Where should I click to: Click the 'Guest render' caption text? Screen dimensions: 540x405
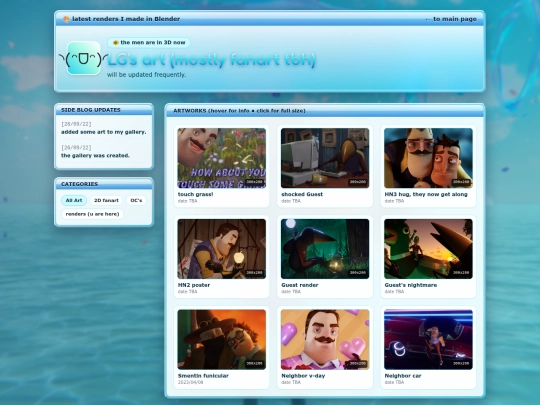(300, 285)
